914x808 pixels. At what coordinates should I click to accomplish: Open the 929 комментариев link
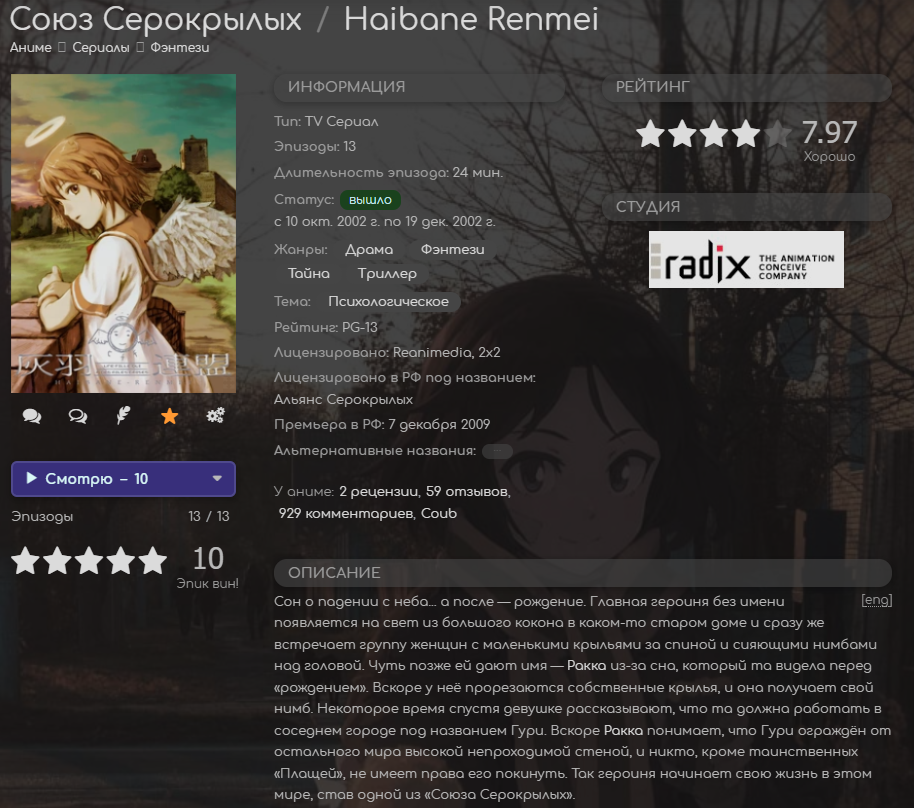click(346, 514)
